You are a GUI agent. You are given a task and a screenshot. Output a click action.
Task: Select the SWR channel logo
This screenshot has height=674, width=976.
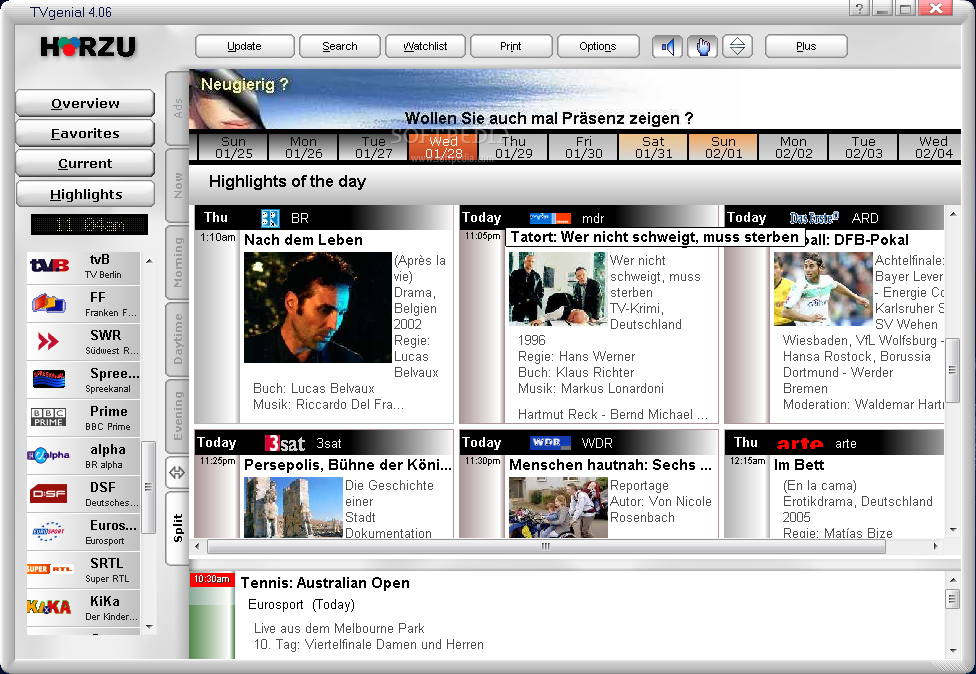pos(48,341)
